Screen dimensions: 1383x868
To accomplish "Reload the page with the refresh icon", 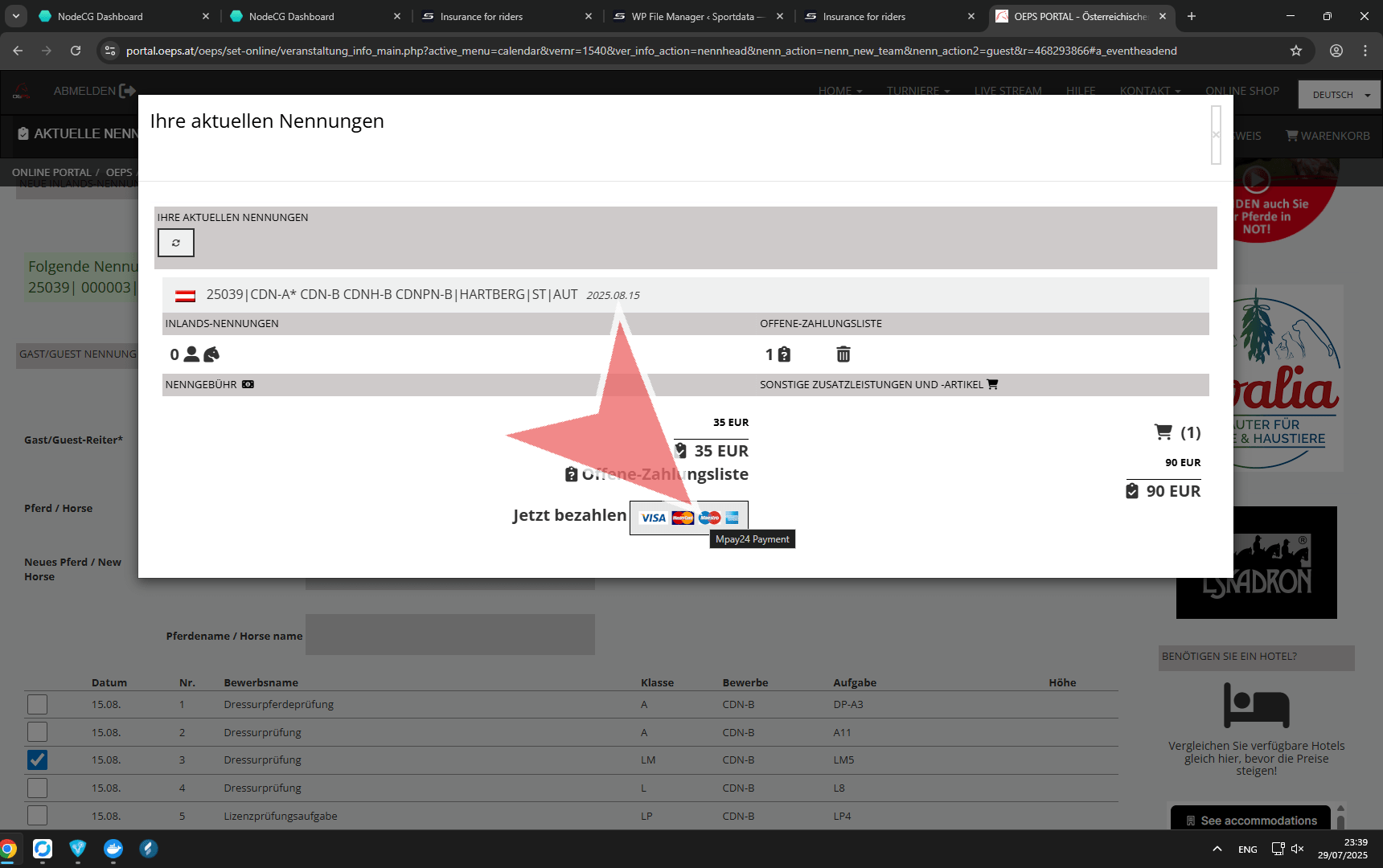I will tap(76, 51).
